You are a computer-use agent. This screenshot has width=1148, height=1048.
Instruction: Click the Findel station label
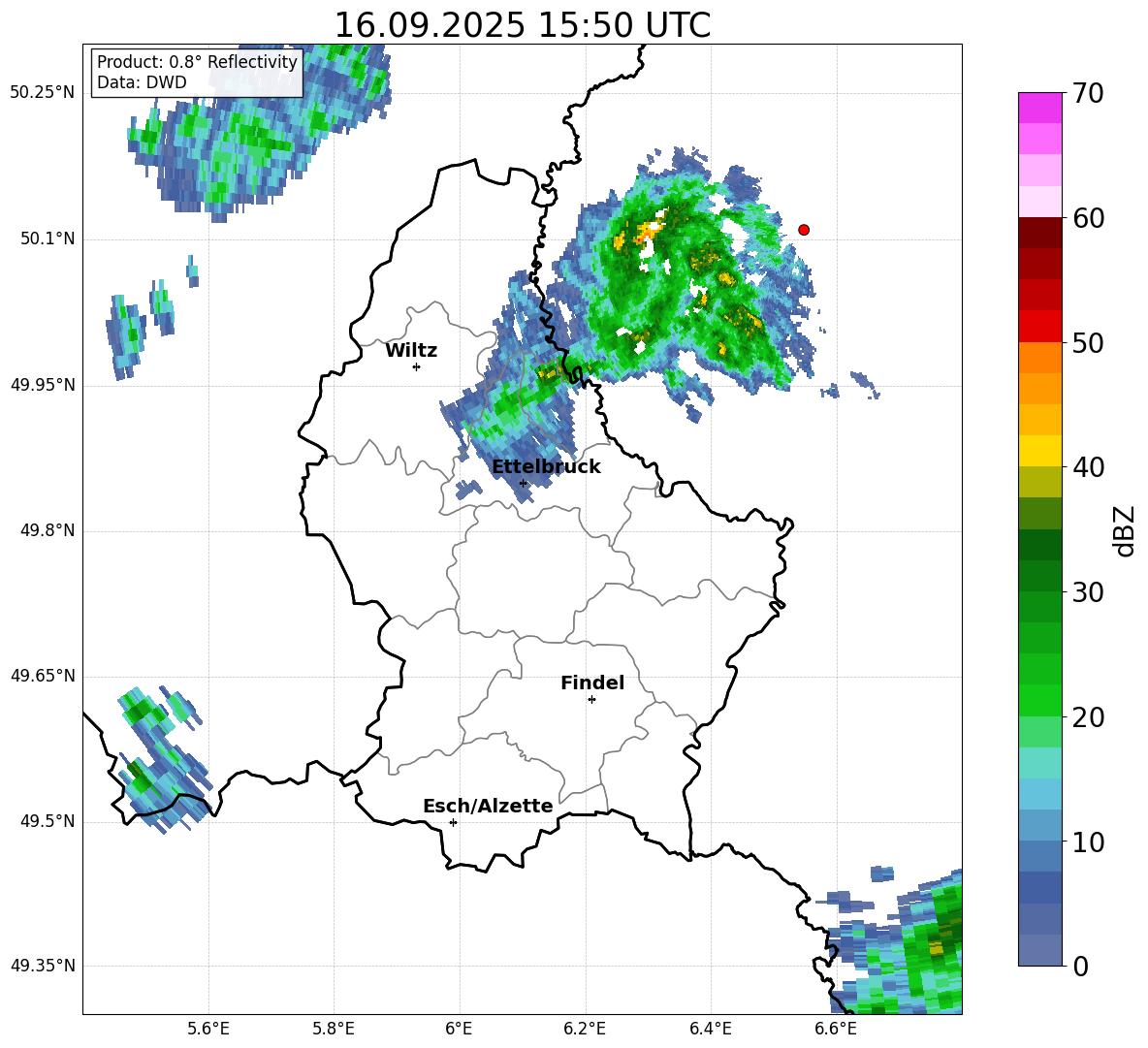coord(592,683)
